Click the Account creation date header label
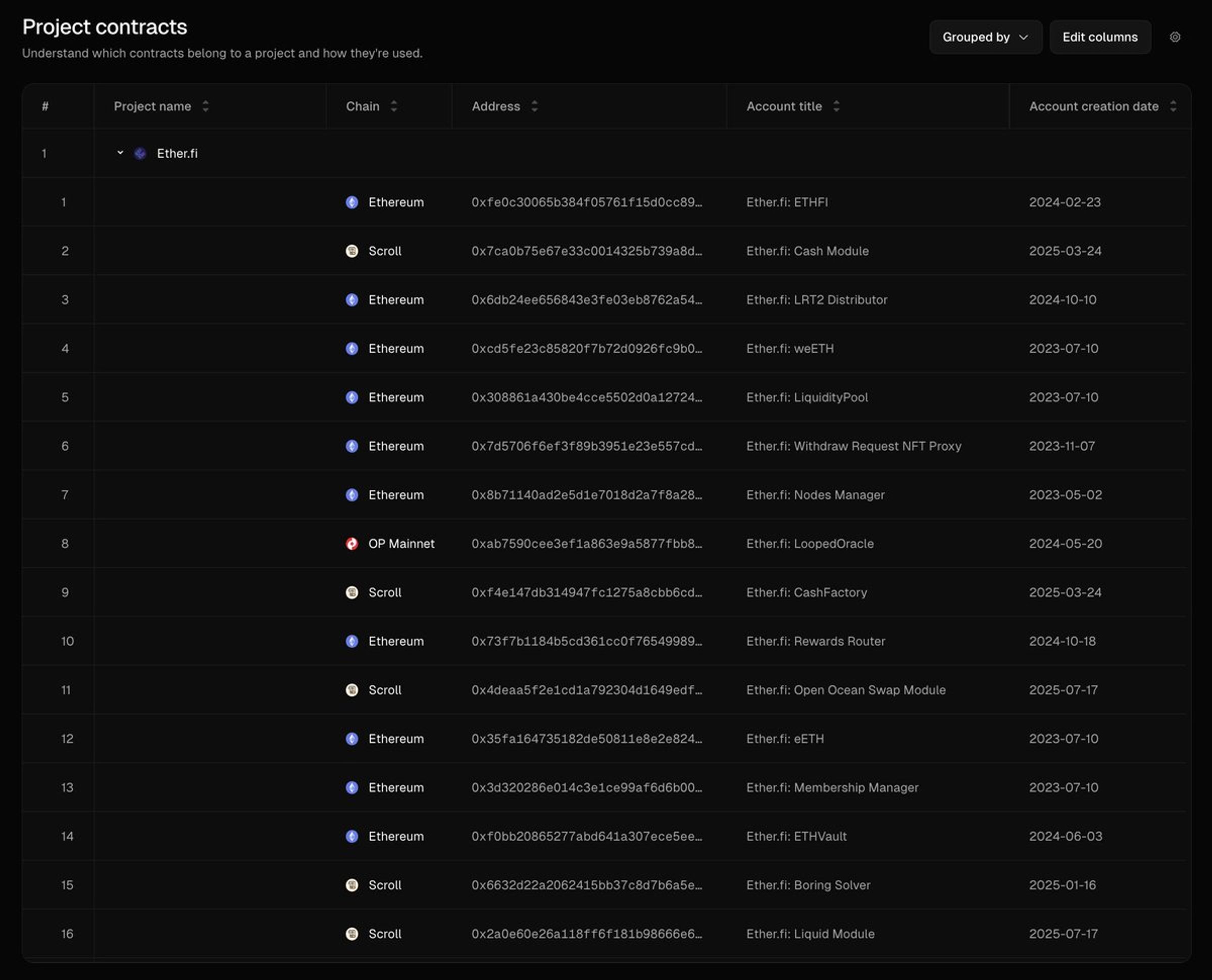Image resolution: width=1212 pixels, height=980 pixels. tap(1093, 106)
